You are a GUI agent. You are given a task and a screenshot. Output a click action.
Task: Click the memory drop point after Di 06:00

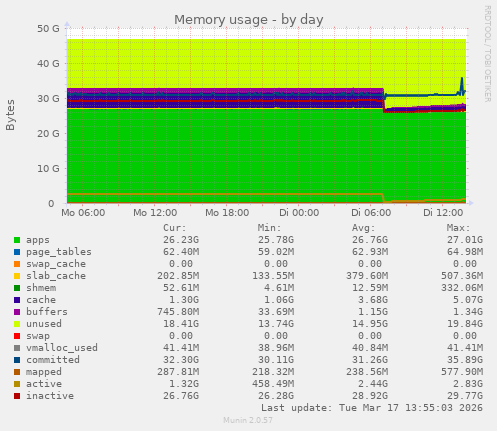pos(384,100)
